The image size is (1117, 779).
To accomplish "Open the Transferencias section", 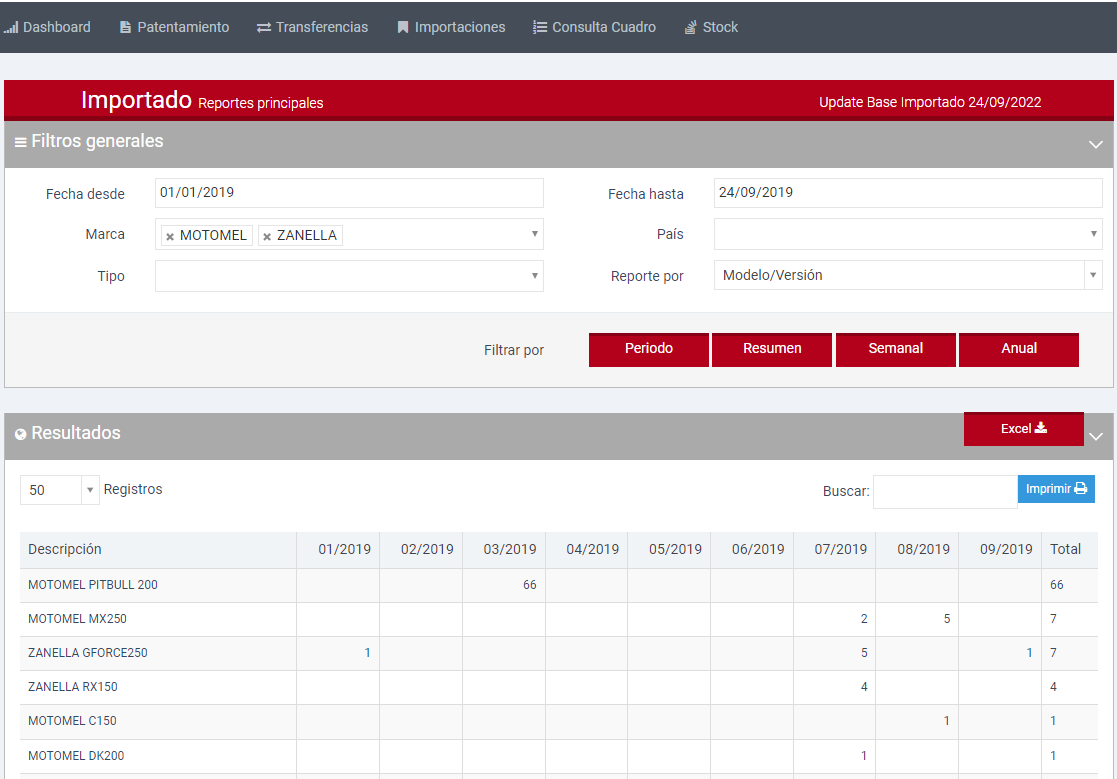I will coord(312,27).
